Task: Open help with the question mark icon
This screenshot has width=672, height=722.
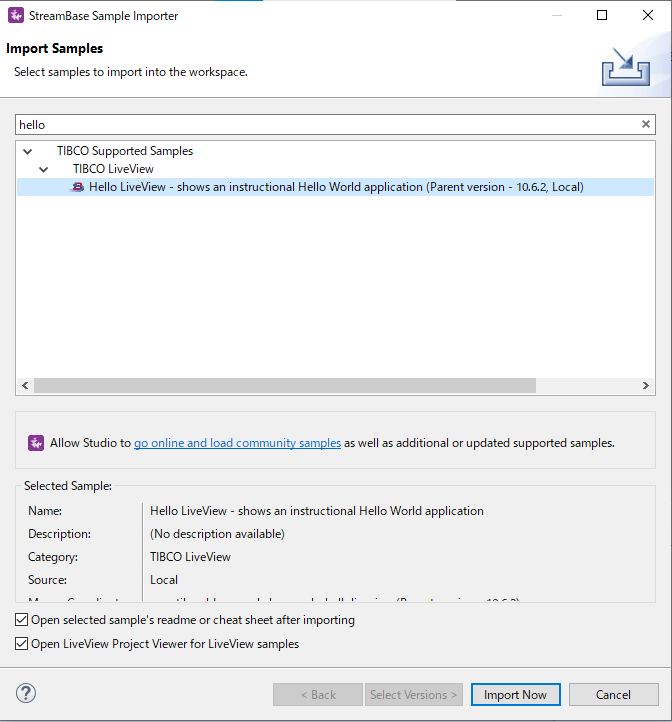Action: [x=26, y=693]
